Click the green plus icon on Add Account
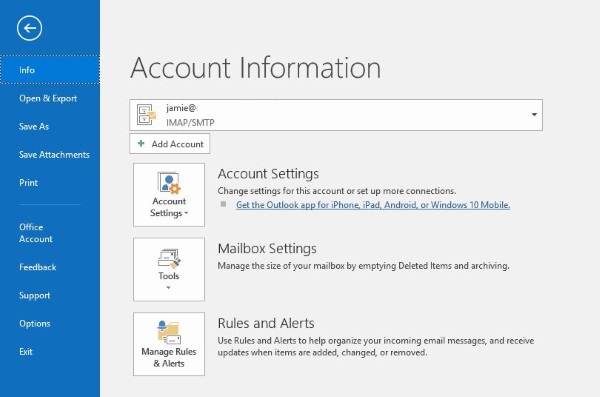The image size is (600, 397). [x=141, y=144]
